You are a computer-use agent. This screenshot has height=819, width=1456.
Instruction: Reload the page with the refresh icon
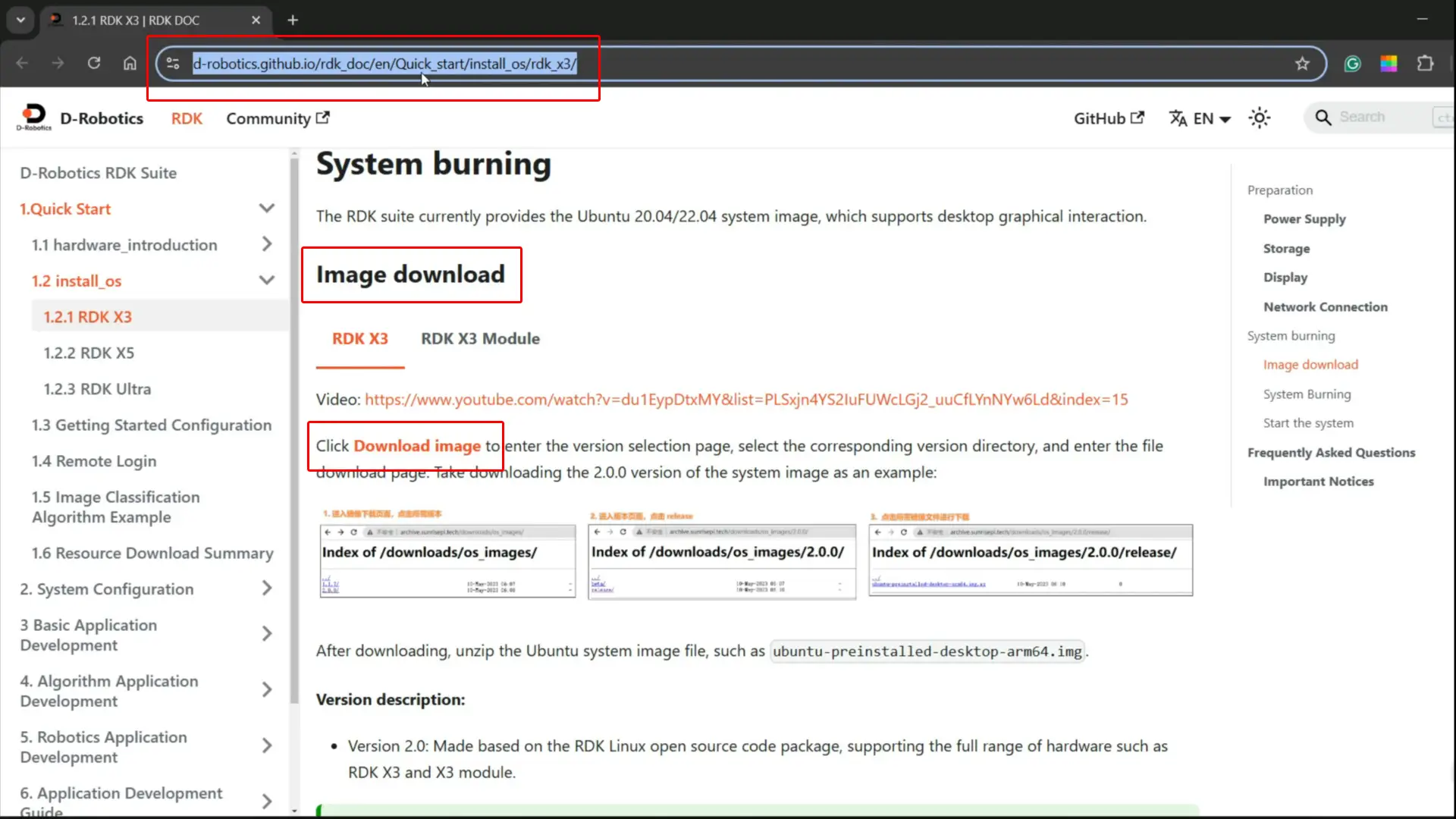pyautogui.click(x=94, y=64)
